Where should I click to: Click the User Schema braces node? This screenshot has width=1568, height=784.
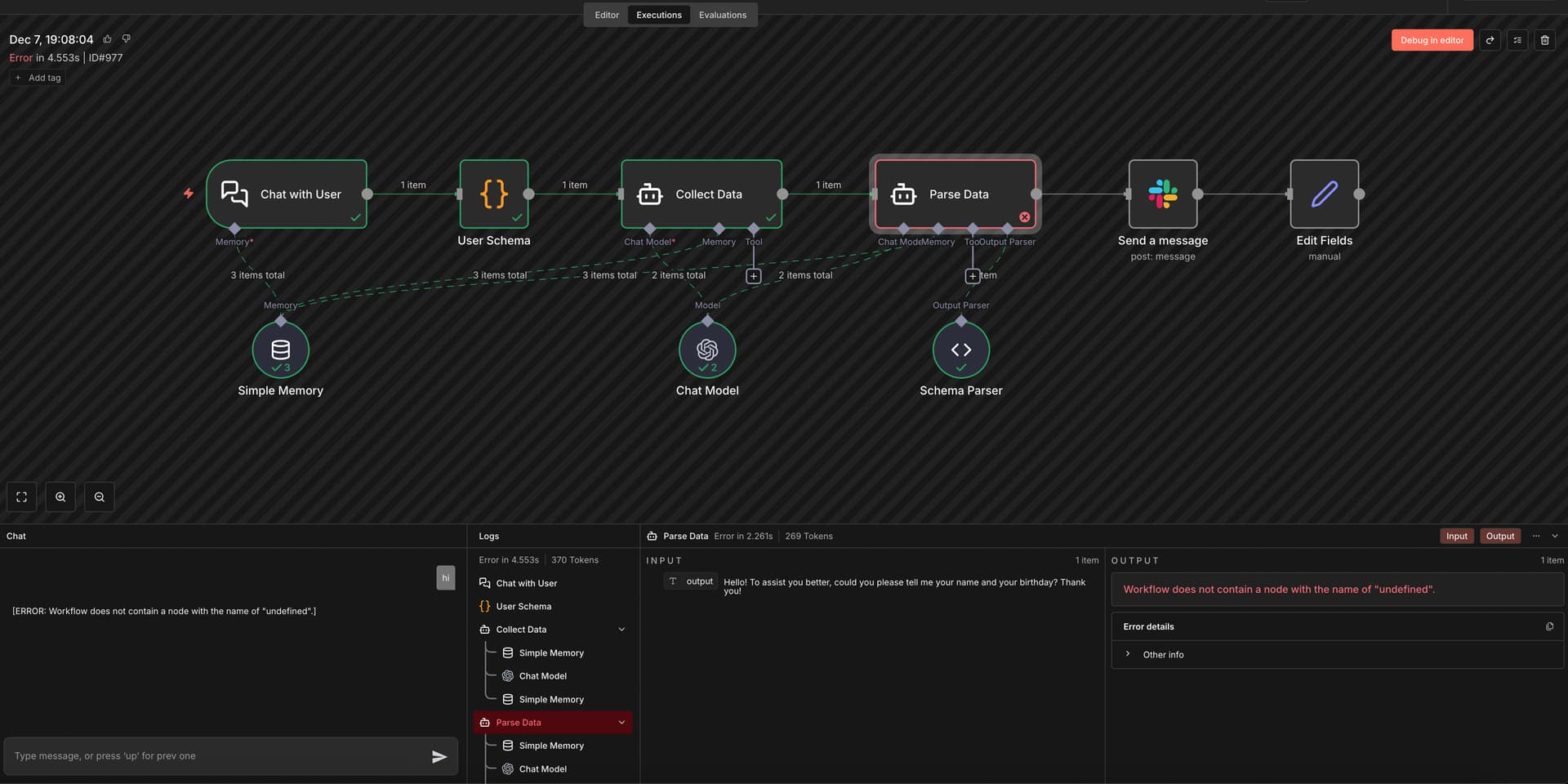(494, 194)
